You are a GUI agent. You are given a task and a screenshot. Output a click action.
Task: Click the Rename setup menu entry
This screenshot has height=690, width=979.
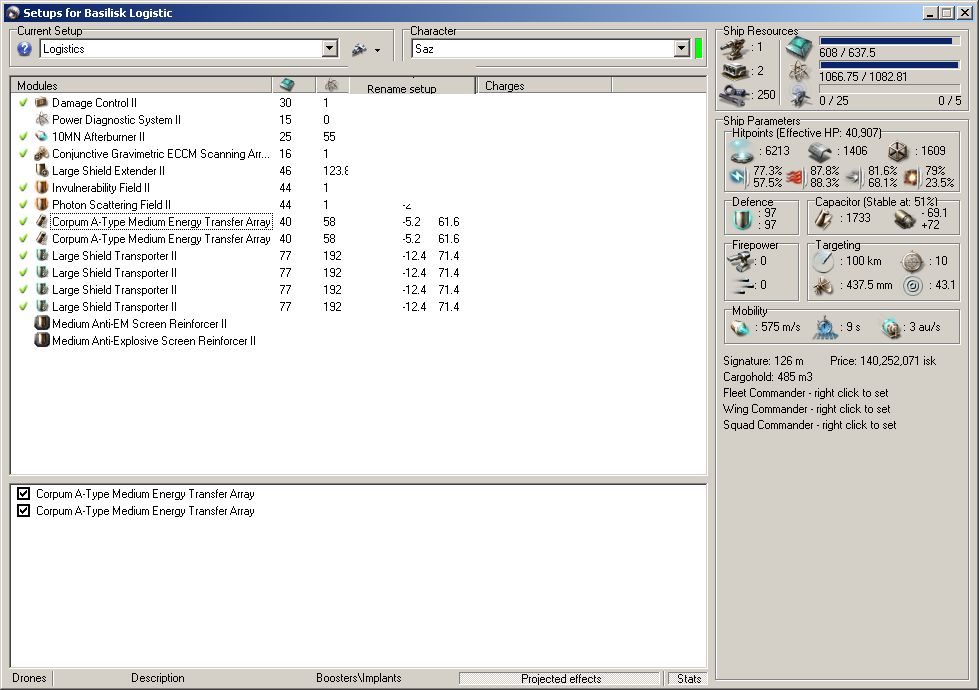pos(401,89)
